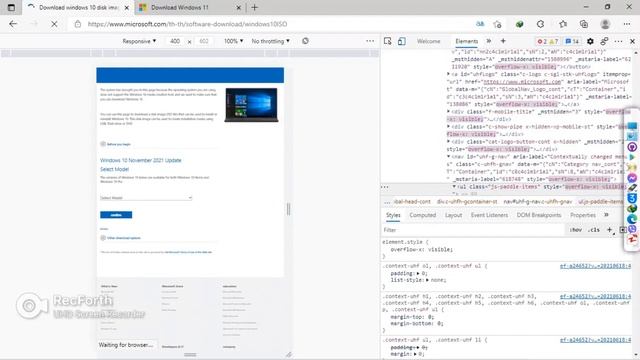Open DevTools settings gear
The image size is (640, 360).
pos(590,41)
